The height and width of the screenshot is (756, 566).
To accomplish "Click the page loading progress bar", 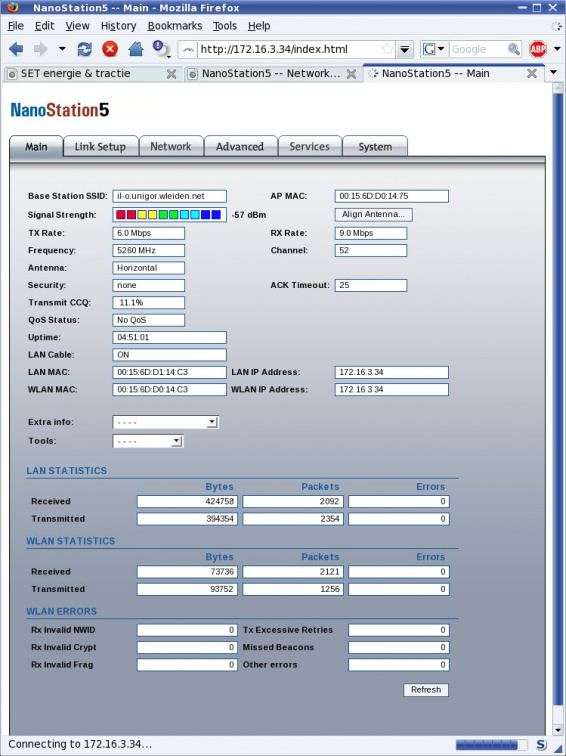I will (x=490, y=744).
